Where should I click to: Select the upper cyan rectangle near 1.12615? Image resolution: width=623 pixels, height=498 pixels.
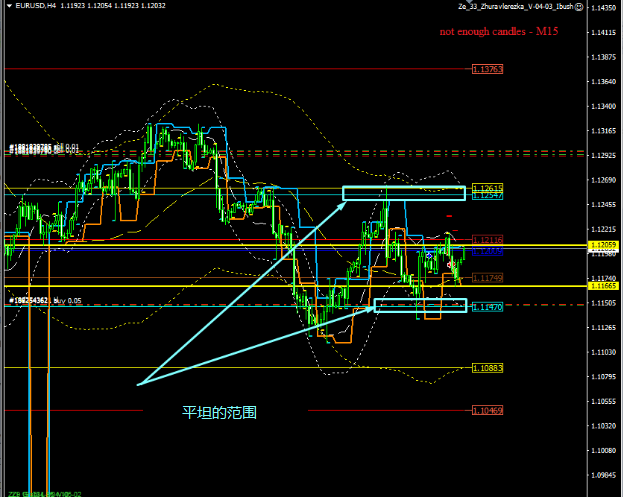tap(404, 193)
